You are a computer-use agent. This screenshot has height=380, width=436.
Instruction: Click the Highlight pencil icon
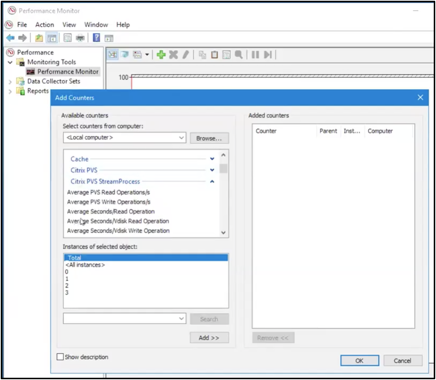[x=186, y=54]
